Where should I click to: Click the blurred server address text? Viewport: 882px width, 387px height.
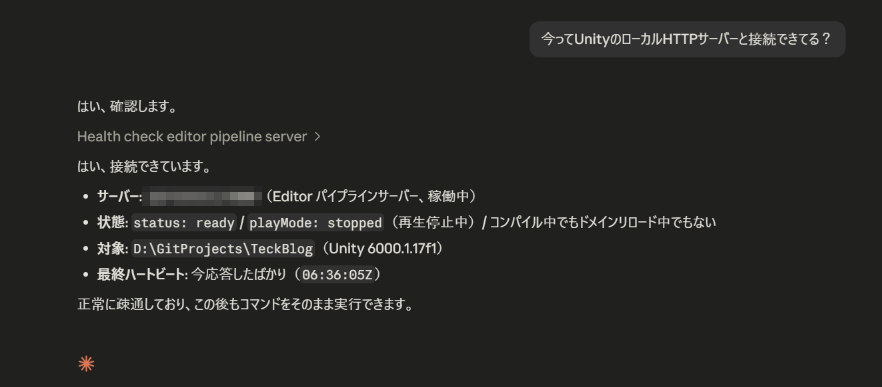pyautogui.click(x=202, y=196)
